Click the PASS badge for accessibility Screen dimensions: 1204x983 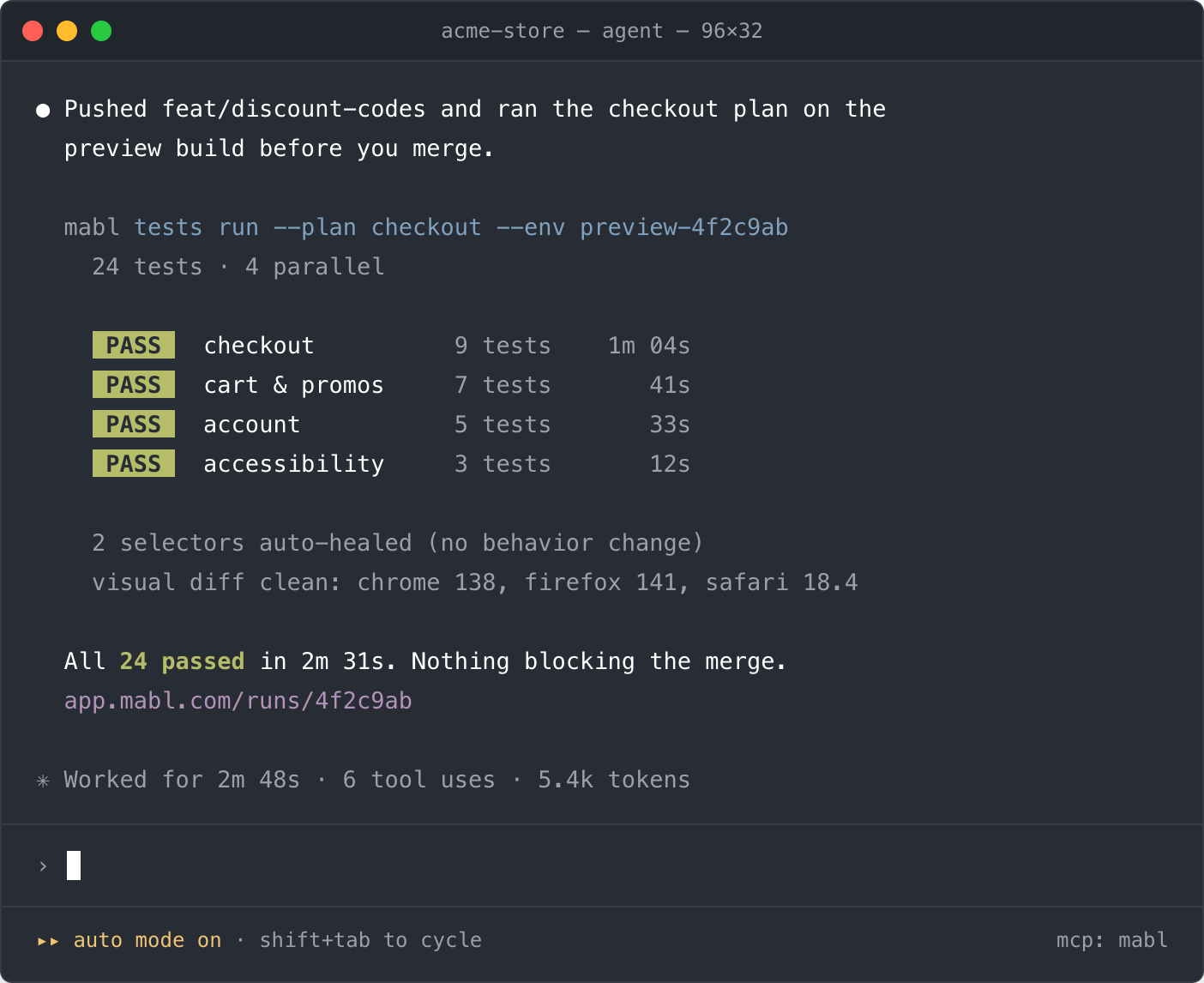pyautogui.click(x=134, y=463)
